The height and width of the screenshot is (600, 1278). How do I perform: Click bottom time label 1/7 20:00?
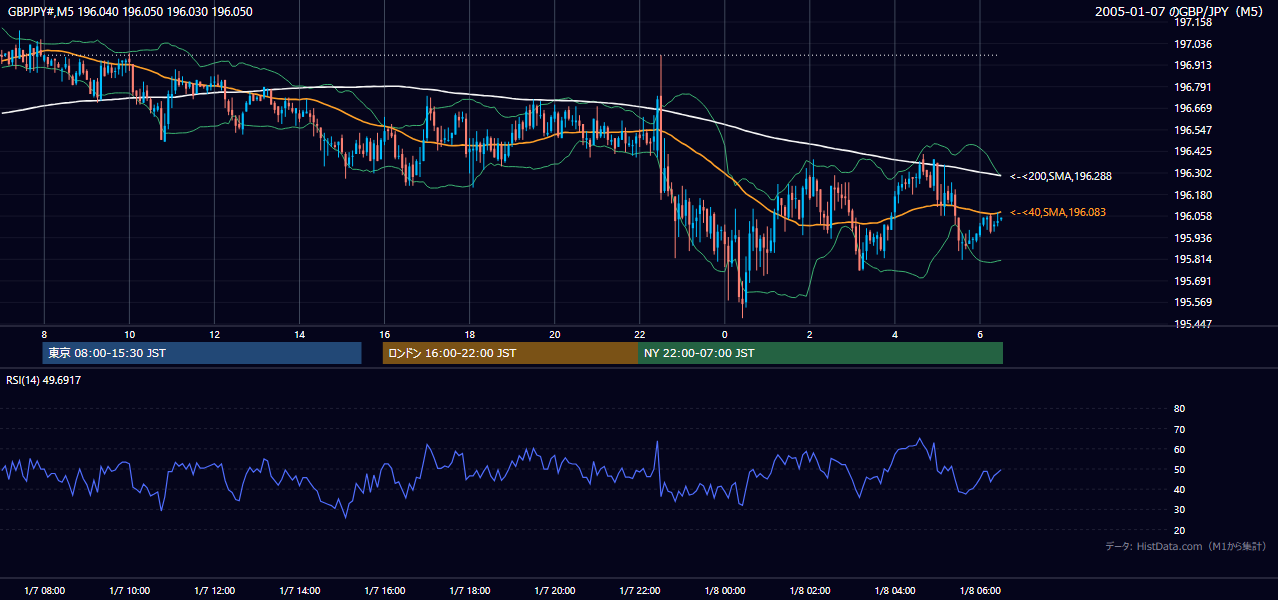tap(555, 590)
